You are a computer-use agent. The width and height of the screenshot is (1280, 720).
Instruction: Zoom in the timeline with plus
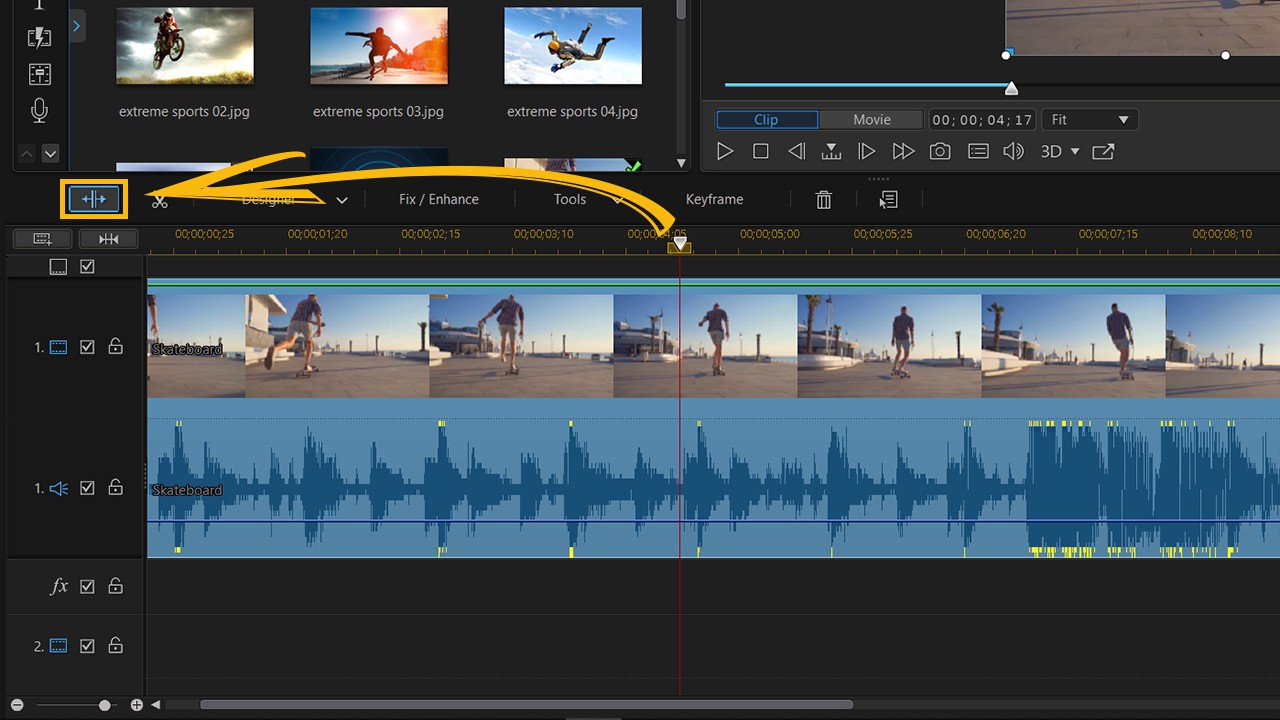click(136, 705)
